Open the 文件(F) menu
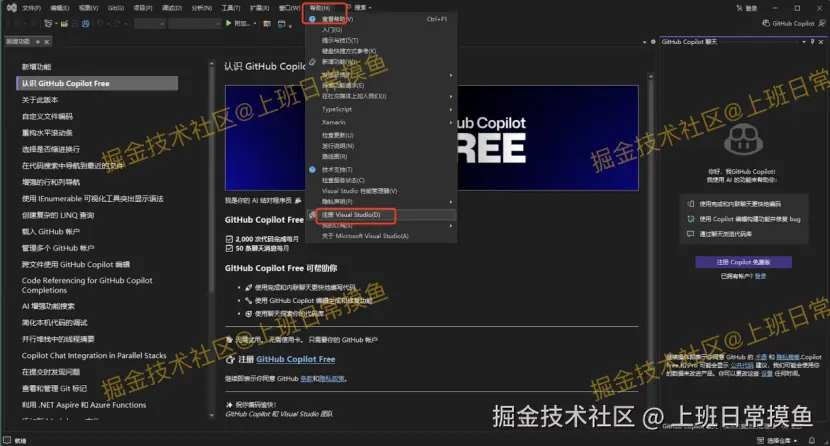This screenshot has height=446, width=830. (x=31, y=8)
